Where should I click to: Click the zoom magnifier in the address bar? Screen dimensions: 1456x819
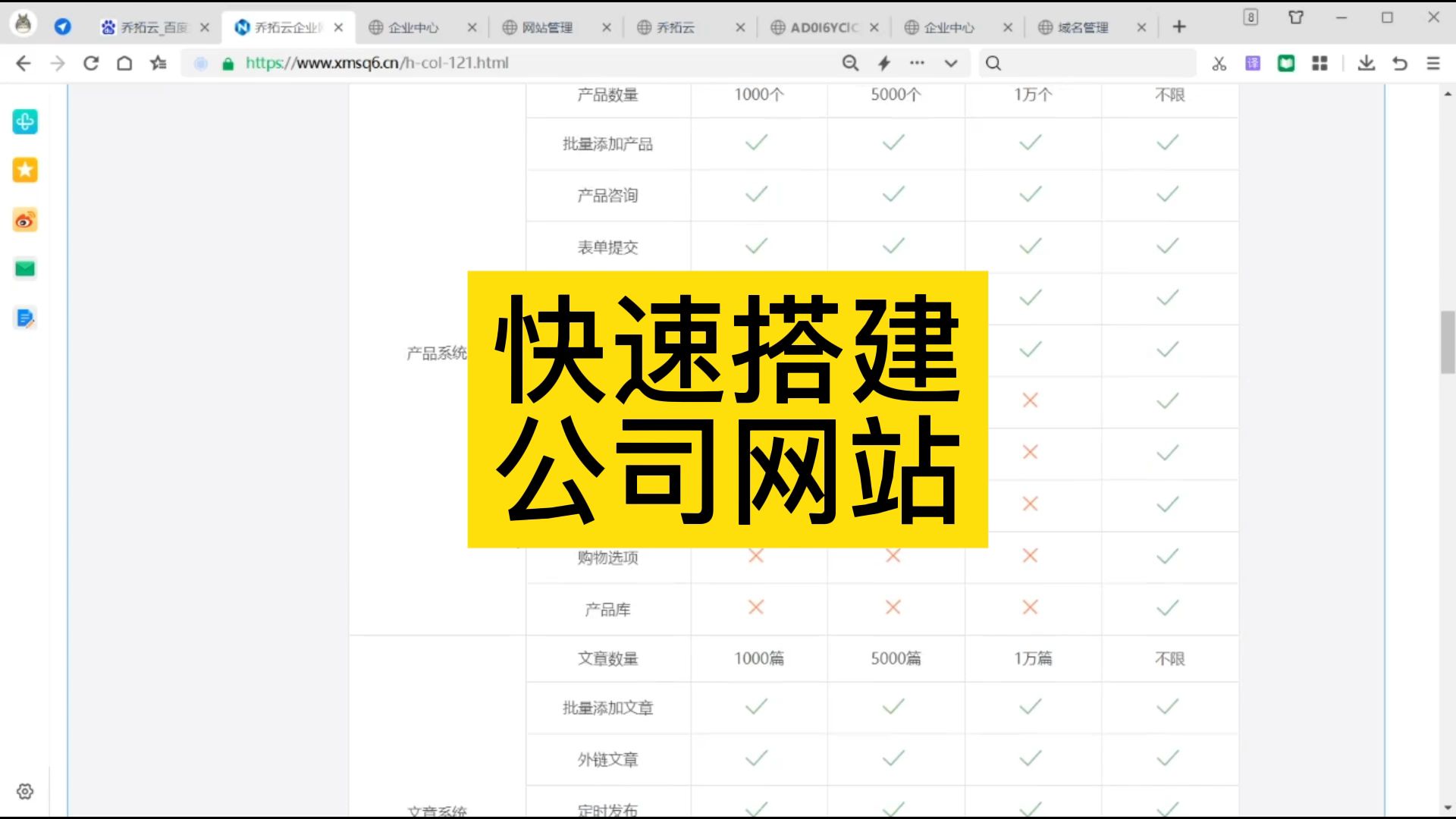850,63
